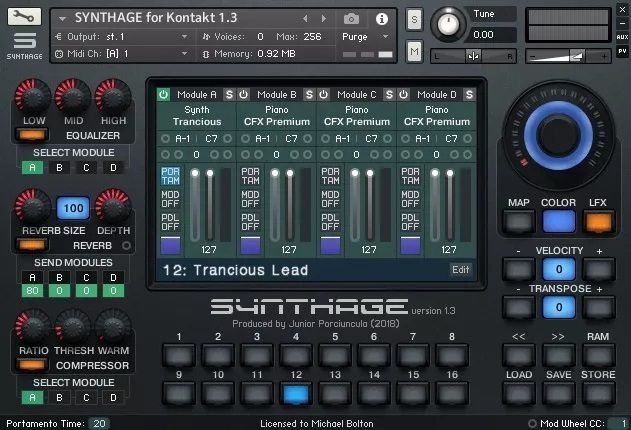Select preset slot 1
The height and width of the screenshot is (430, 631).
(x=179, y=356)
